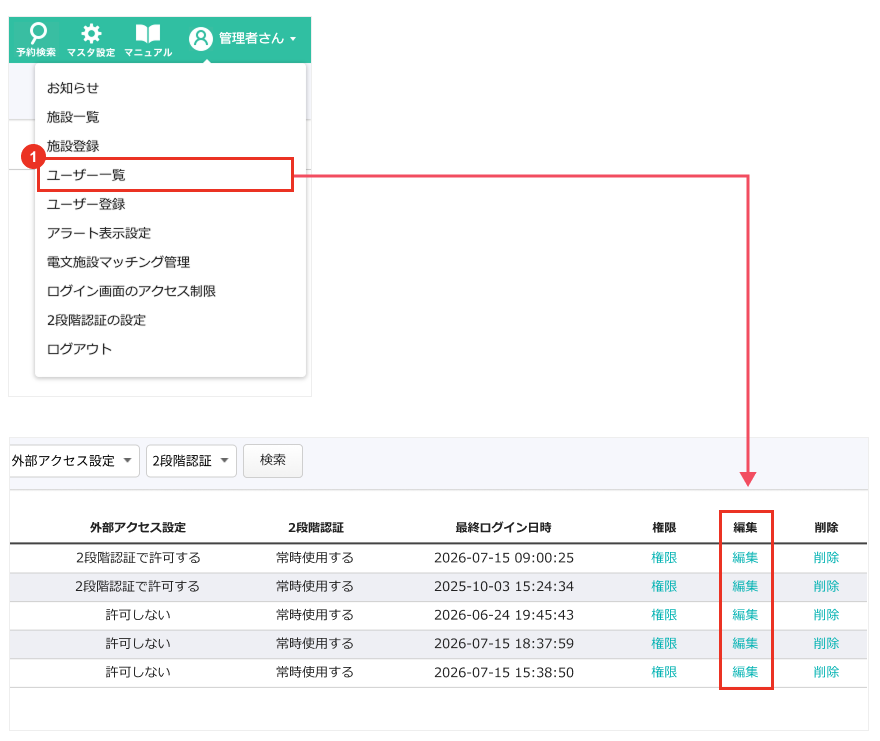Edit the 2026-07-15 15:38:50 row
880x741 pixels.
pos(745,672)
